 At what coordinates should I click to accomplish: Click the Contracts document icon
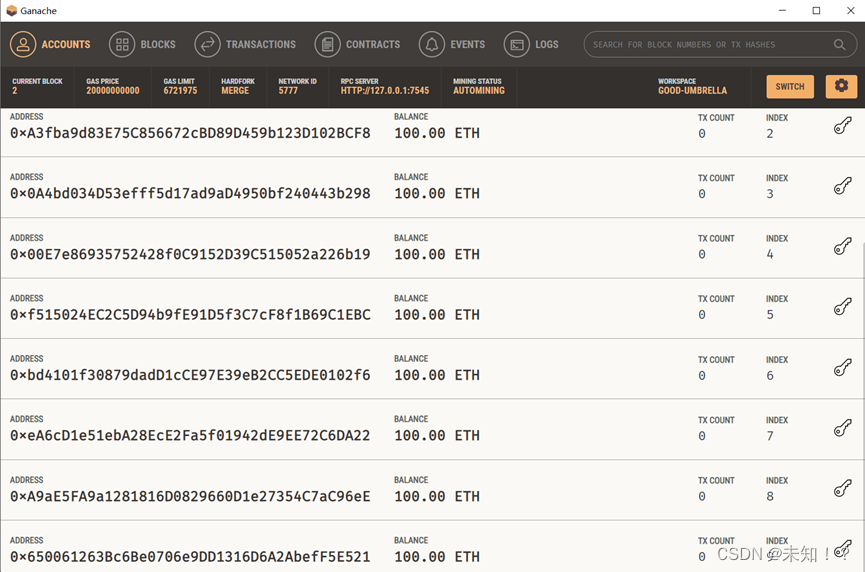pos(328,45)
